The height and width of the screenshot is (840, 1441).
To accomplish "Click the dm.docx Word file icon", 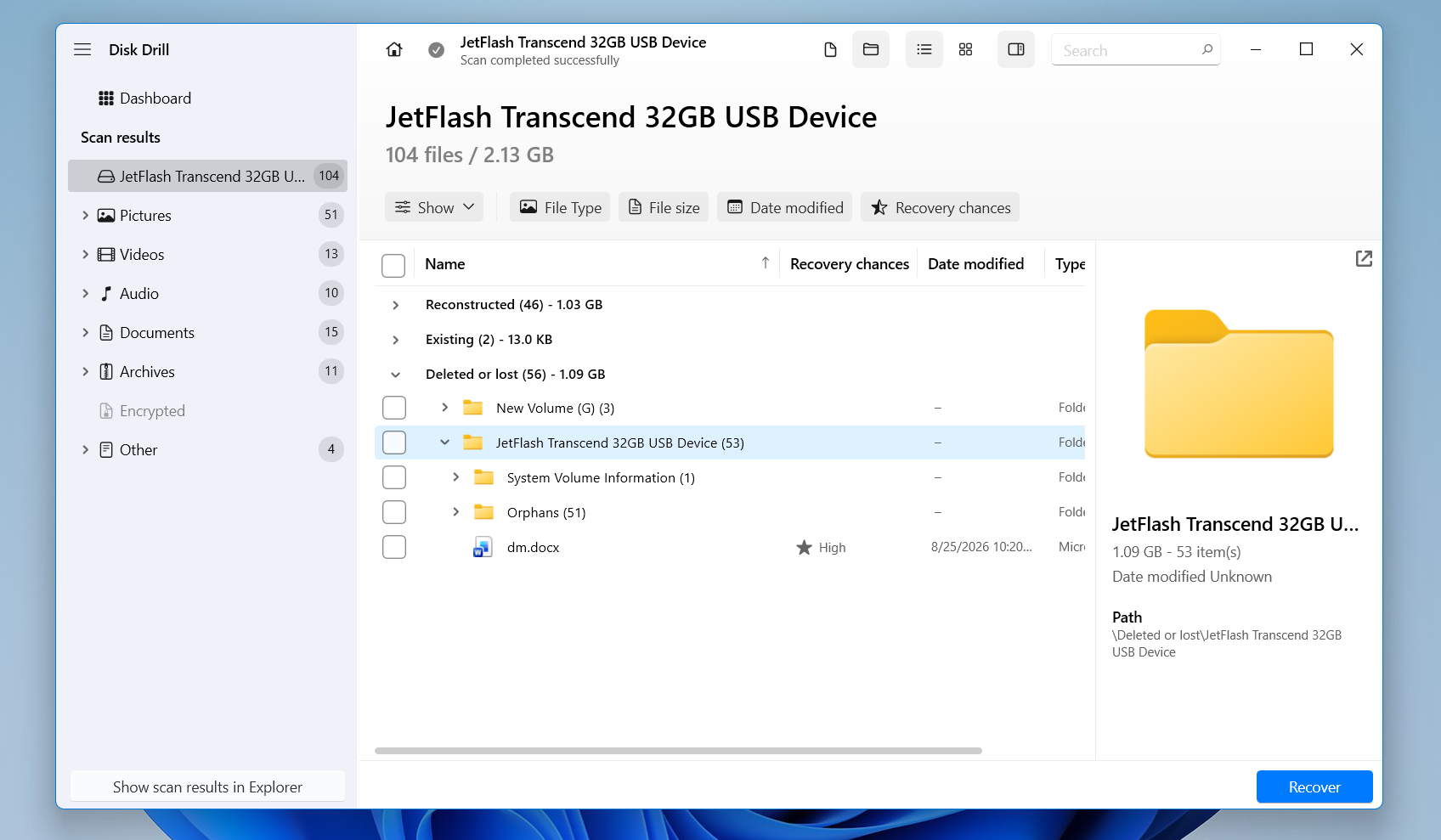I will 483,547.
